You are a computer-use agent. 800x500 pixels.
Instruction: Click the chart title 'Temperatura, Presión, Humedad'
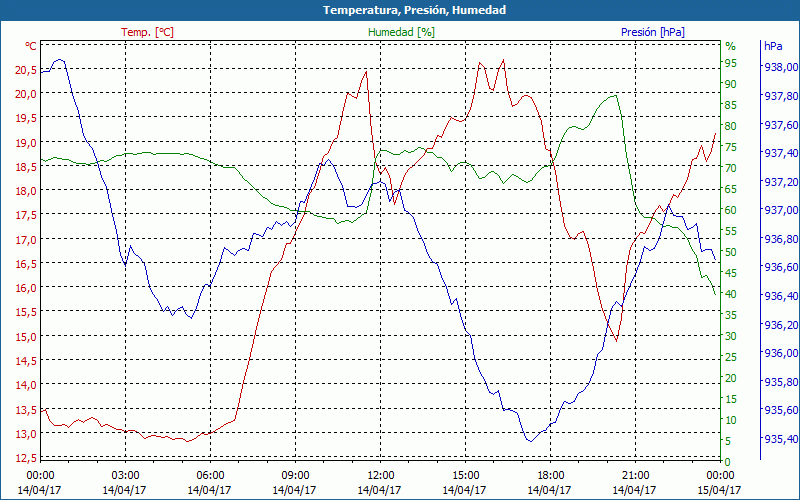click(x=414, y=10)
